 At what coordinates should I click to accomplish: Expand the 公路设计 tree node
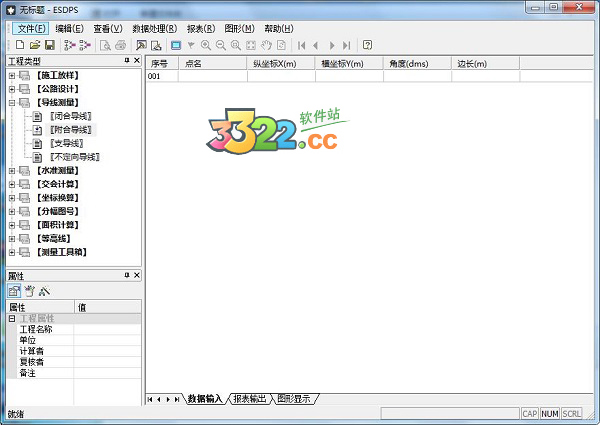12,89
